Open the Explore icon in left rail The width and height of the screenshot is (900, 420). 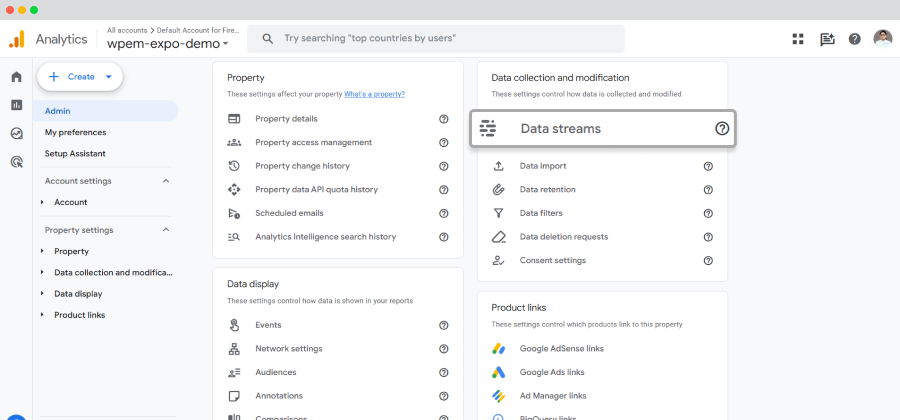tap(17, 134)
